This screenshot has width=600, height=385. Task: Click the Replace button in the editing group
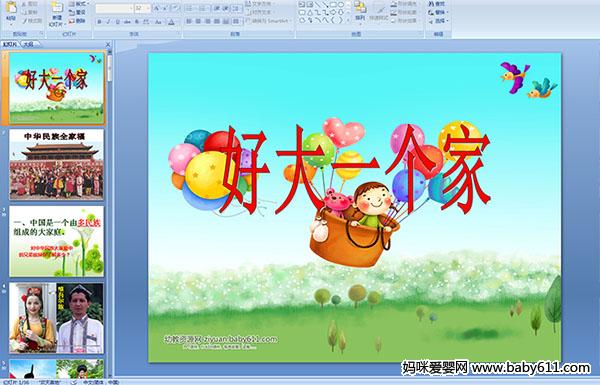point(437,12)
